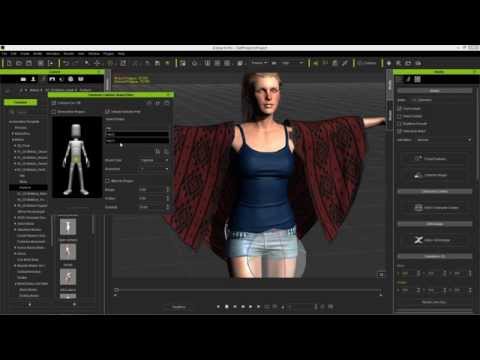This screenshot has width=480, height=360.
Task: Click the sliders tab icon in Modify panel
Action: pyautogui.click(x=399, y=79)
